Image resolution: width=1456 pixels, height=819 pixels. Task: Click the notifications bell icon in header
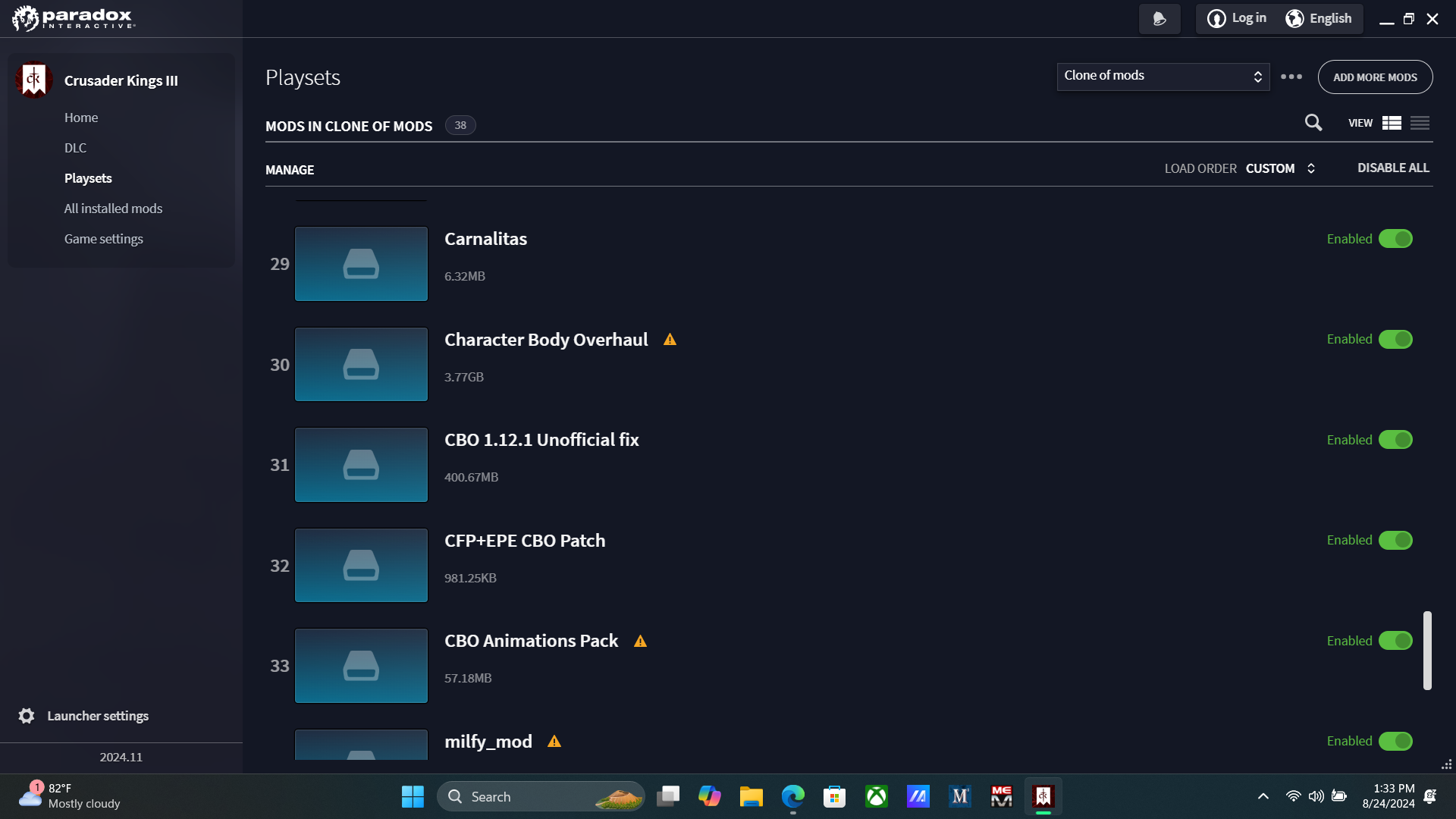click(x=1159, y=19)
